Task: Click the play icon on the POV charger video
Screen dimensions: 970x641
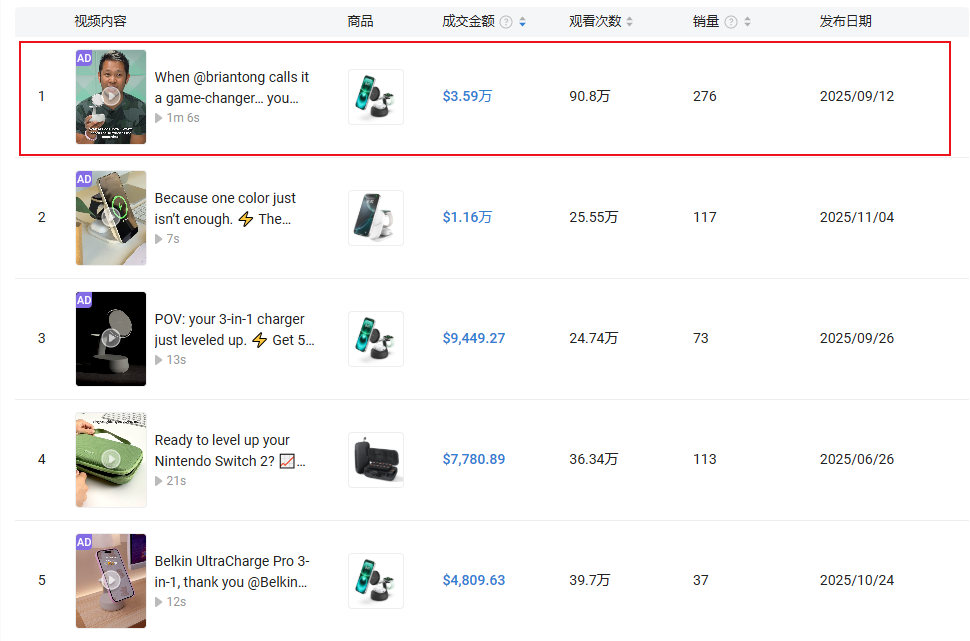Action: [110, 338]
